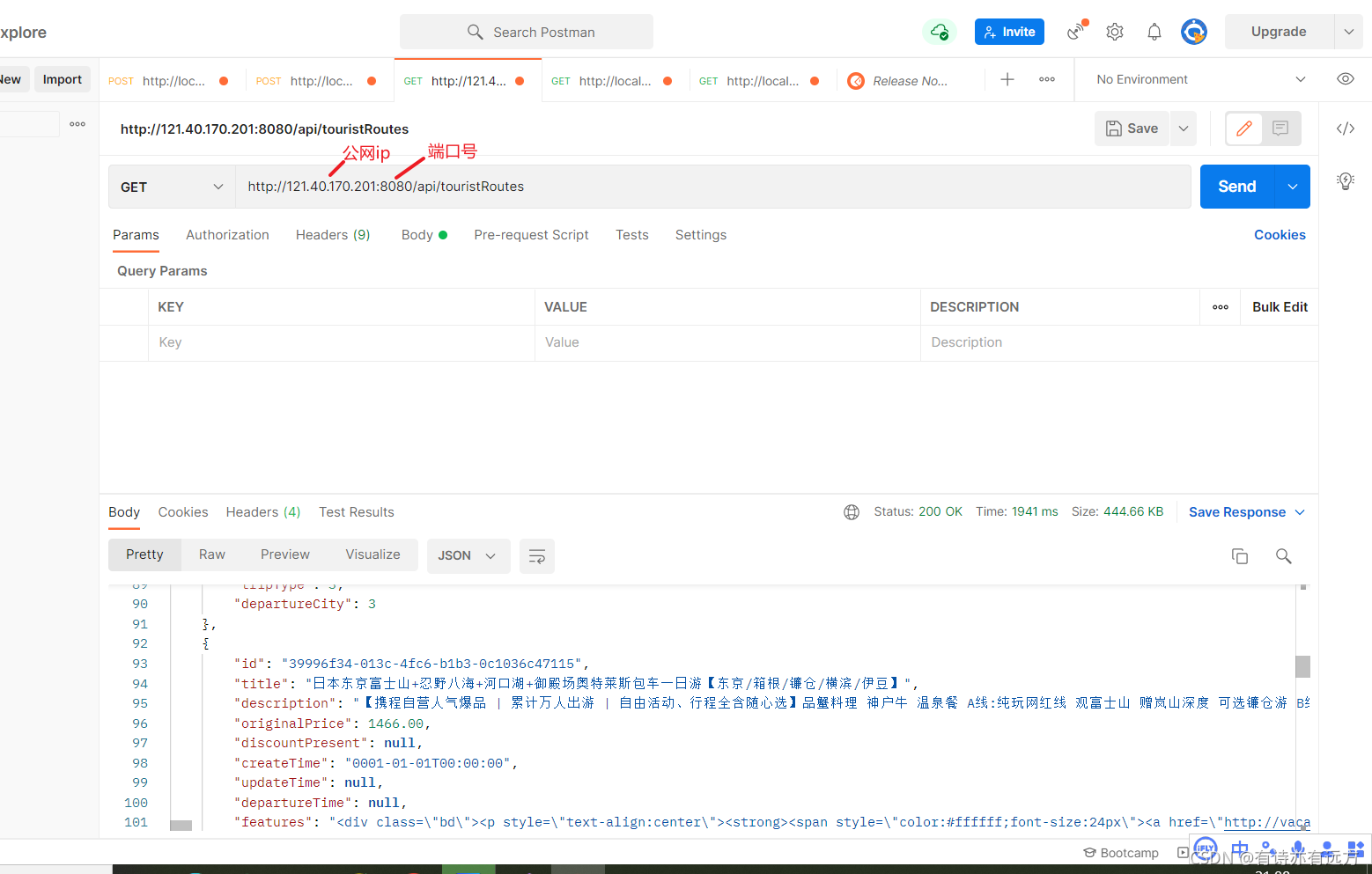Switch to the Params tab
Viewport: 1372px width, 874px height.
point(136,235)
